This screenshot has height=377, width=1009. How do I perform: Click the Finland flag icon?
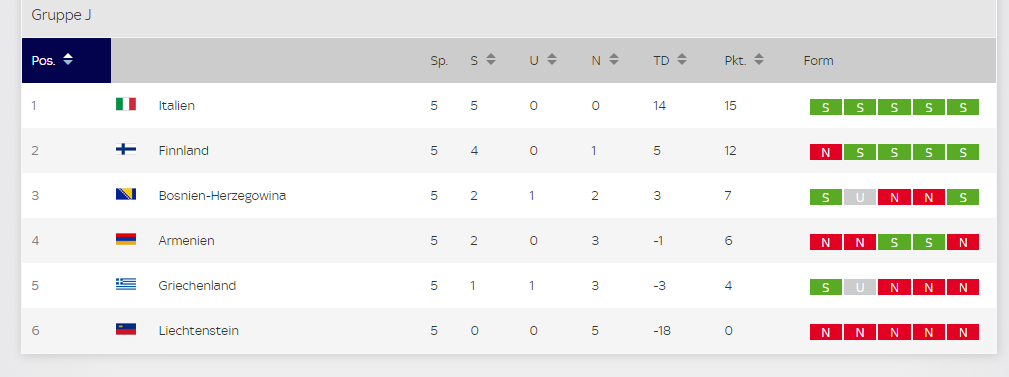(125, 149)
